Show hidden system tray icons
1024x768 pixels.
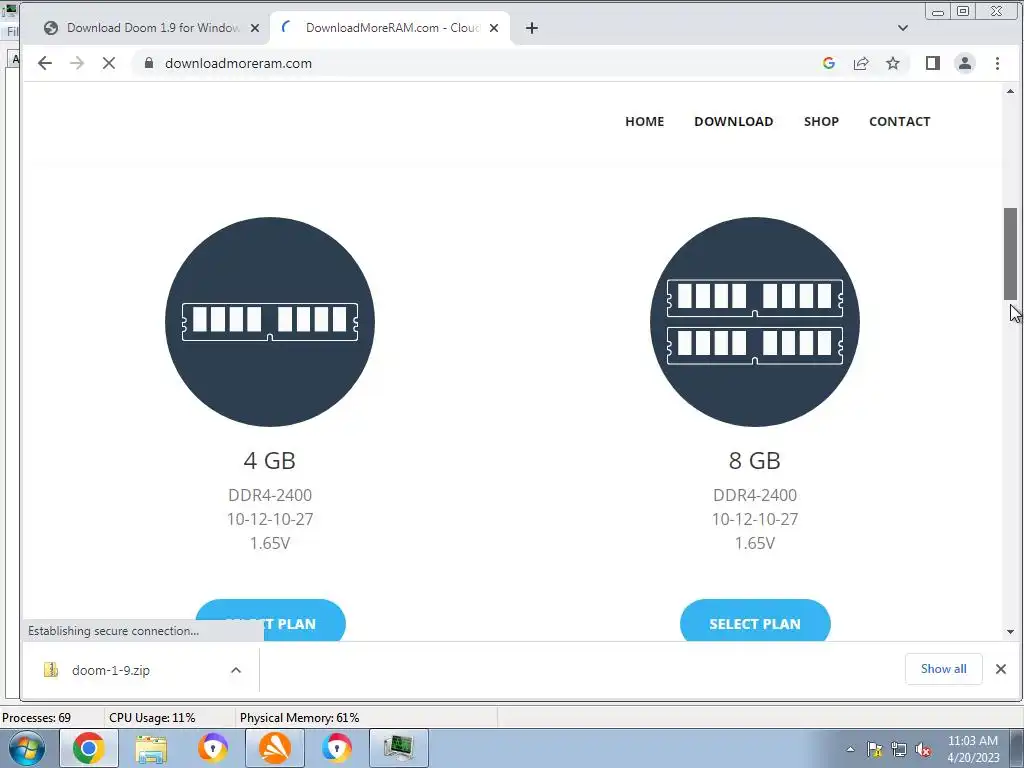(x=850, y=750)
